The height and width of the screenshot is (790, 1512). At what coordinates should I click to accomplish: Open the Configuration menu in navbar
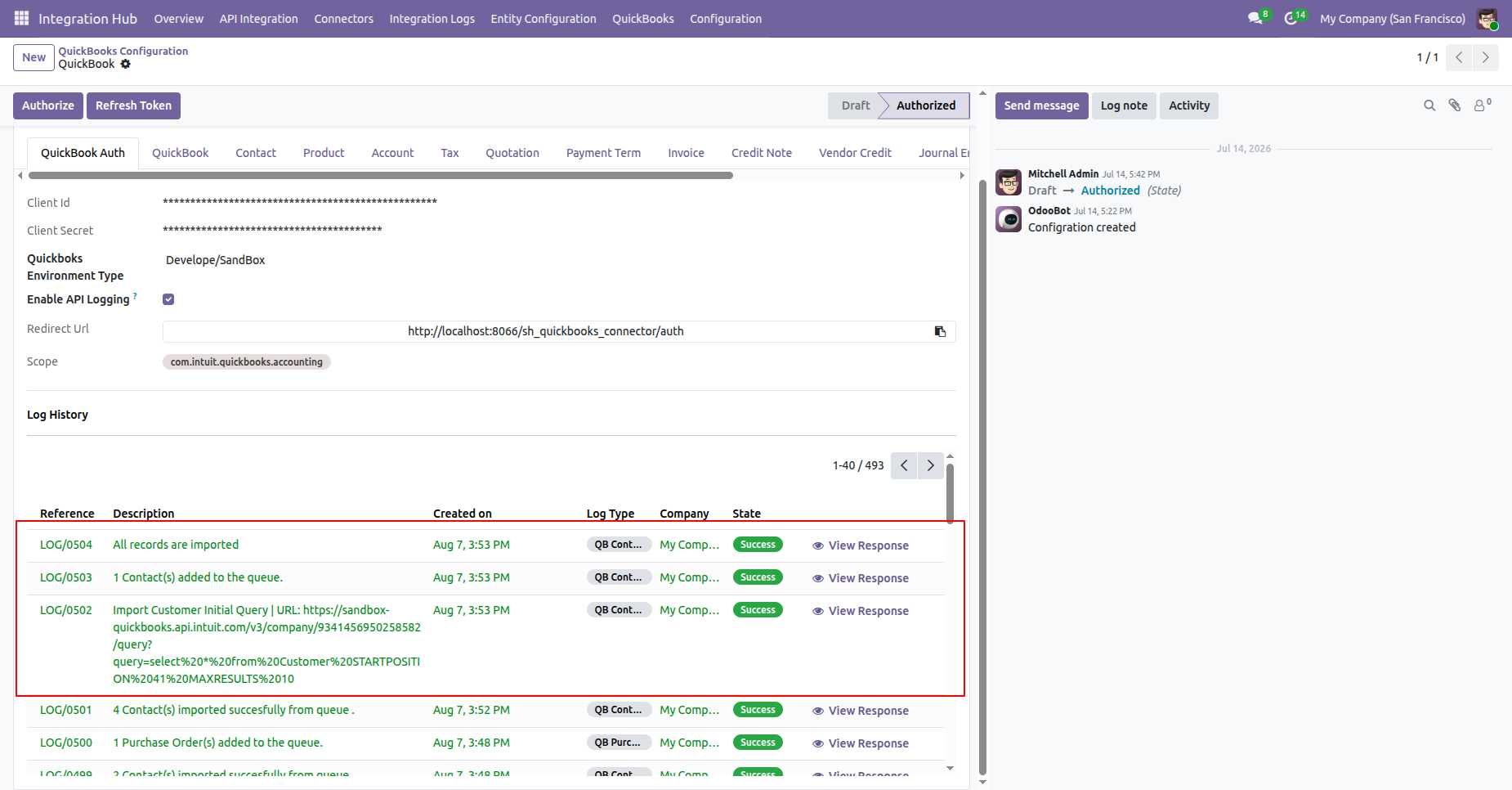(x=726, y=19)
